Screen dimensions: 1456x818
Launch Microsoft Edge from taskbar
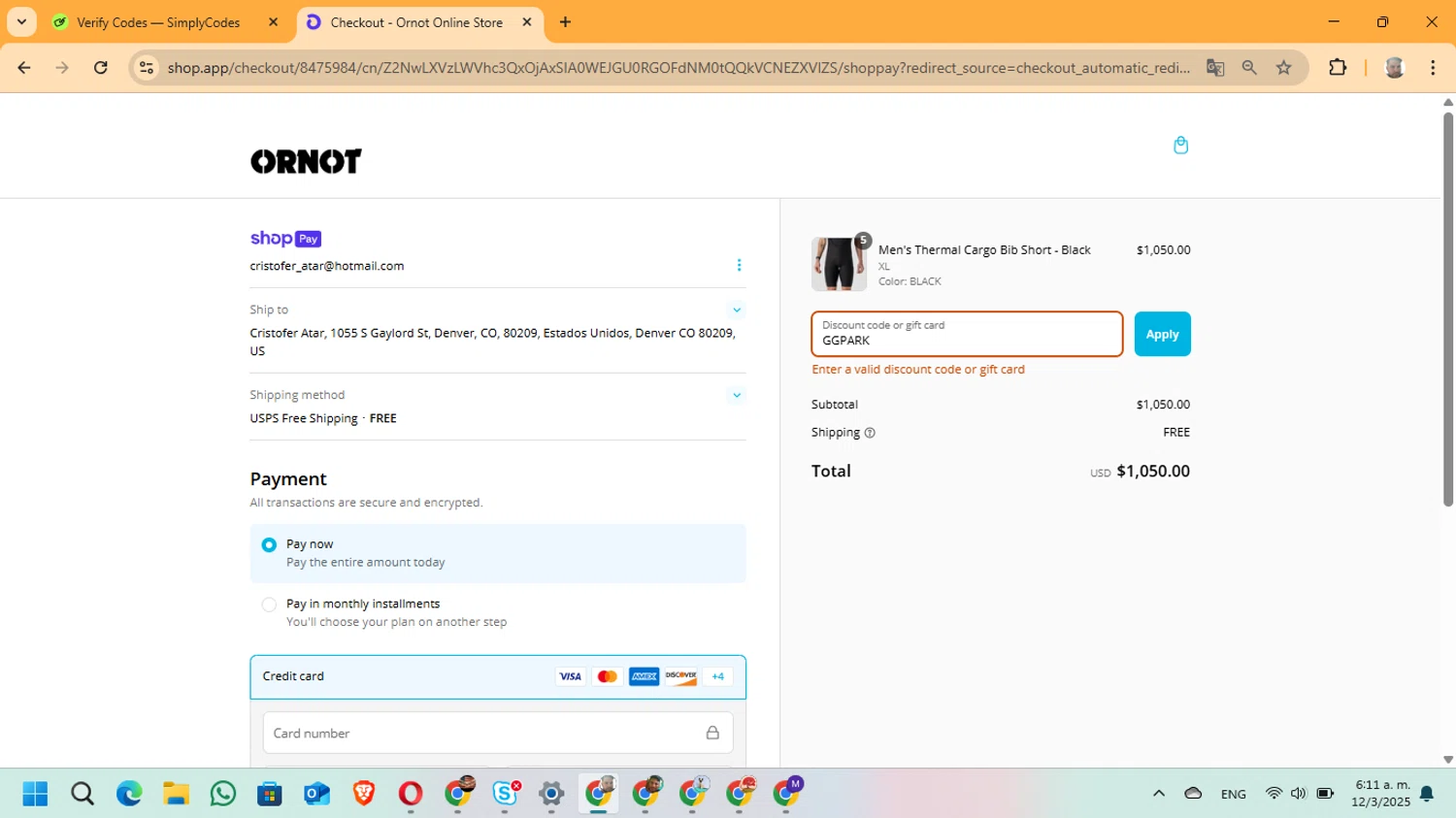click(129, 794)
